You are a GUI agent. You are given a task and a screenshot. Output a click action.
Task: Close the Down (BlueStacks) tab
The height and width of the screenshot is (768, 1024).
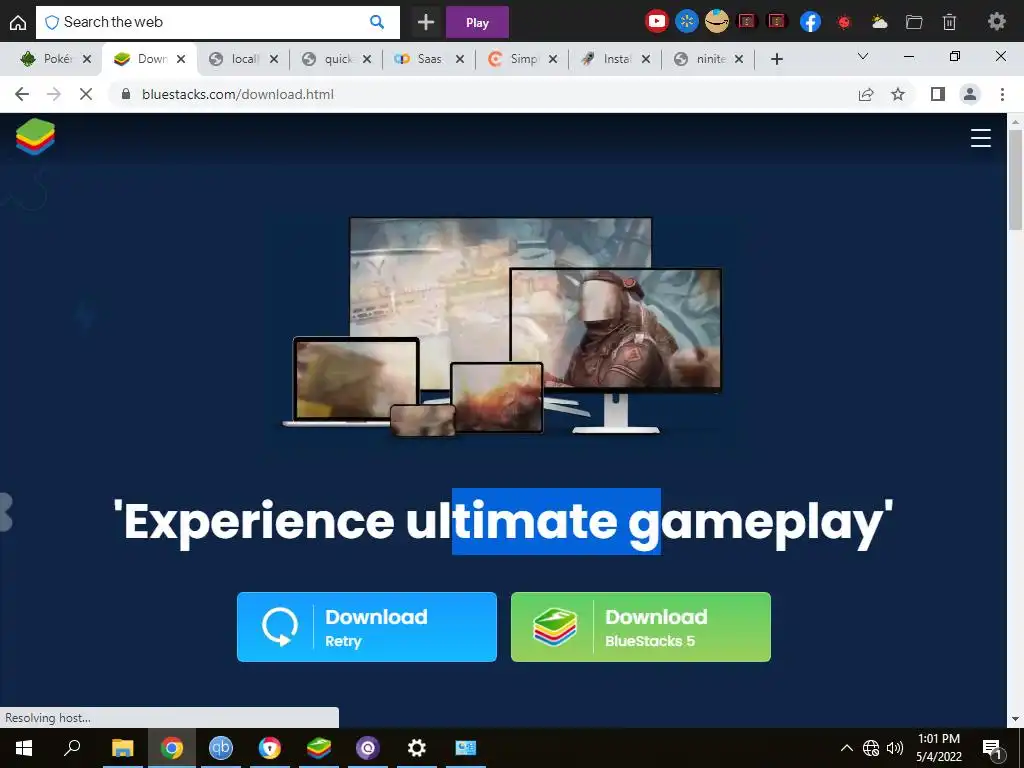tap(181, 59)
